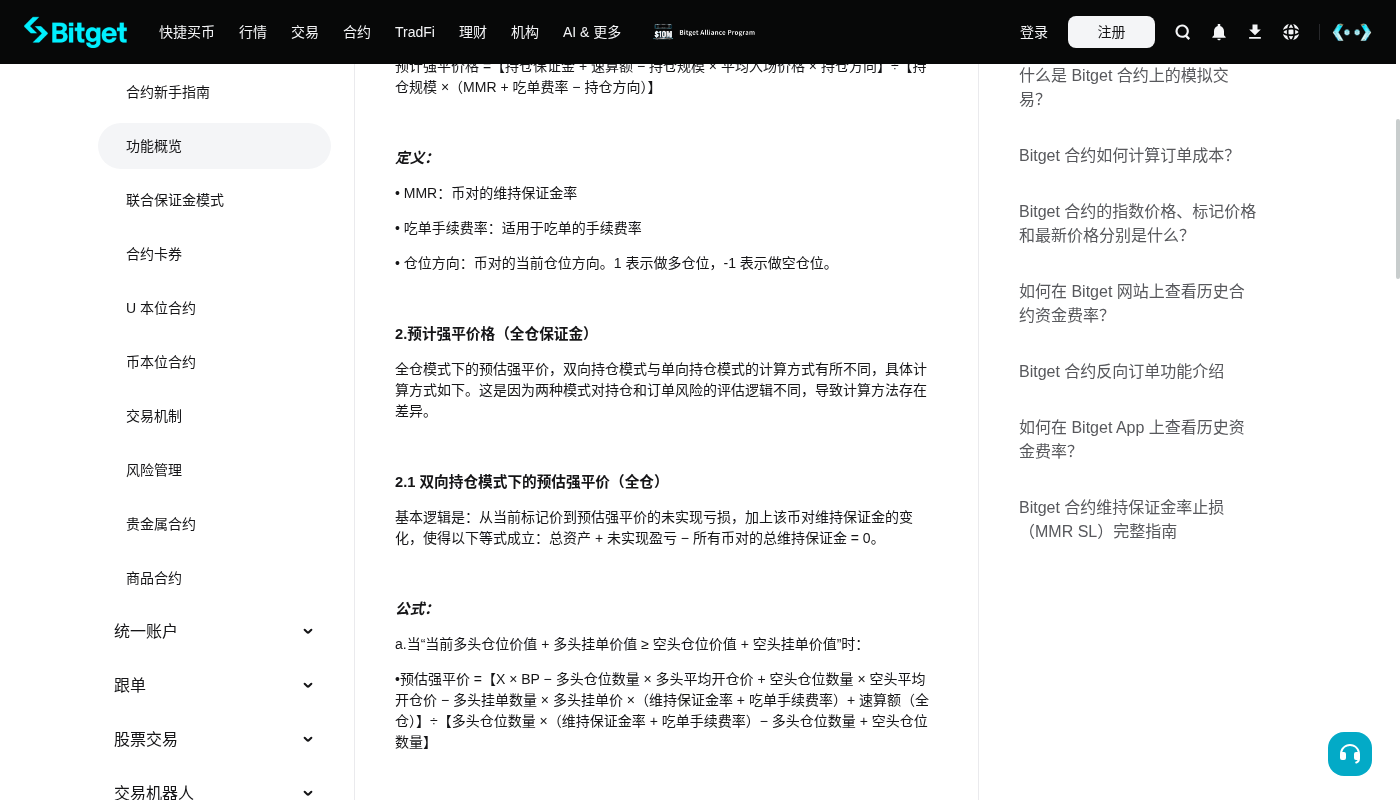Open the search magnifier icon
1400x800 pixels.
[x=1183, y=32]
